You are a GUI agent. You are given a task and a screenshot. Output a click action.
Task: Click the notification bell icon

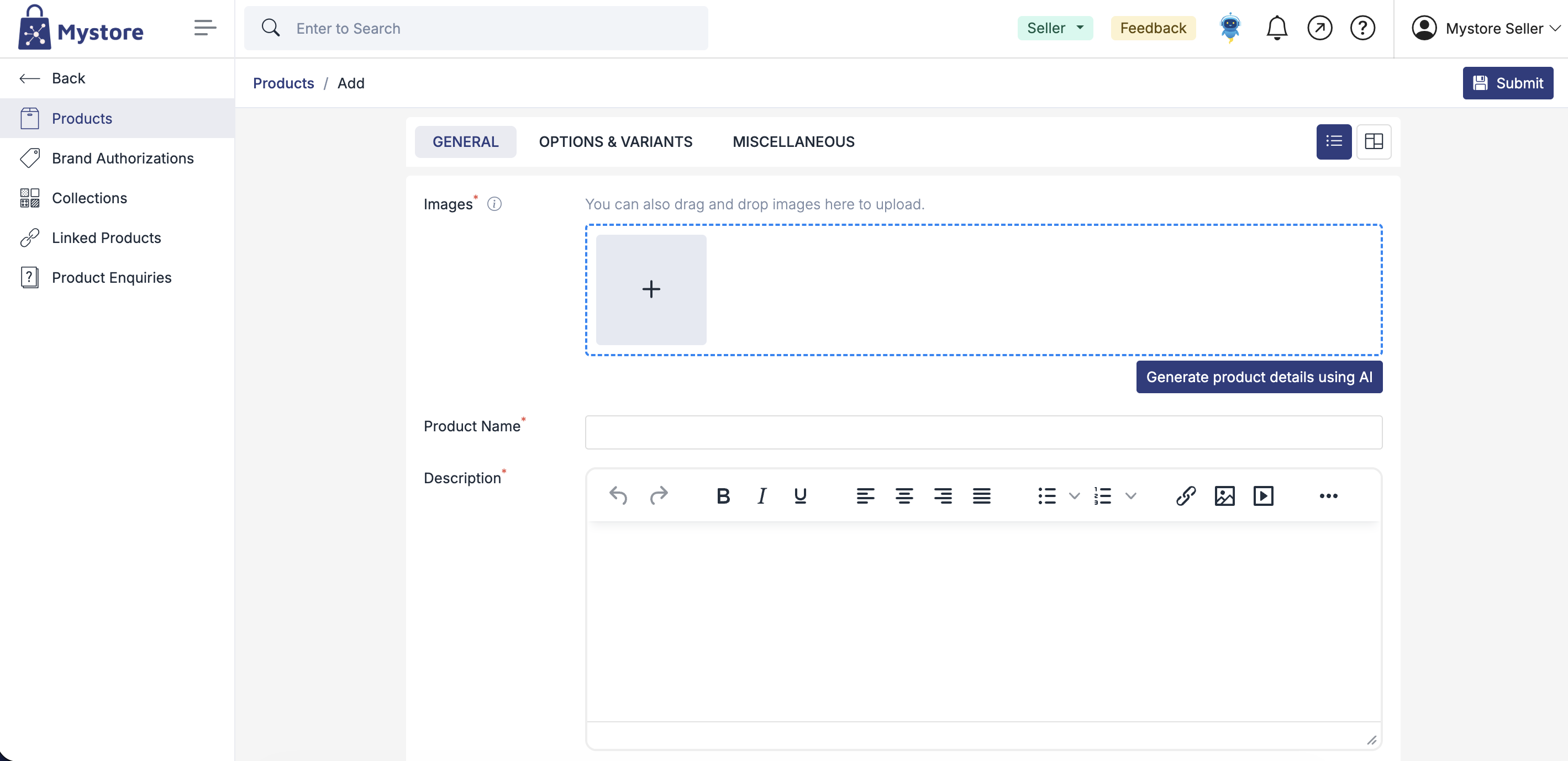(x=1276, y=28)
